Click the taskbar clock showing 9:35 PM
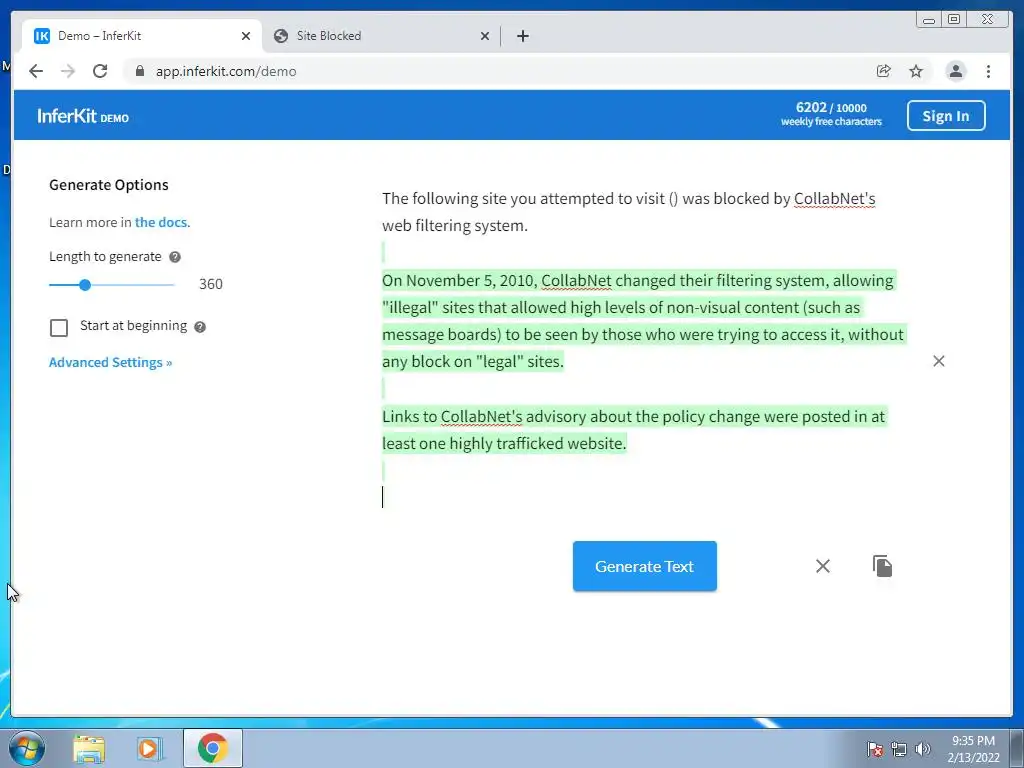Image resolution: width=1024 pixels, height=768 pixels. point(973,749)
